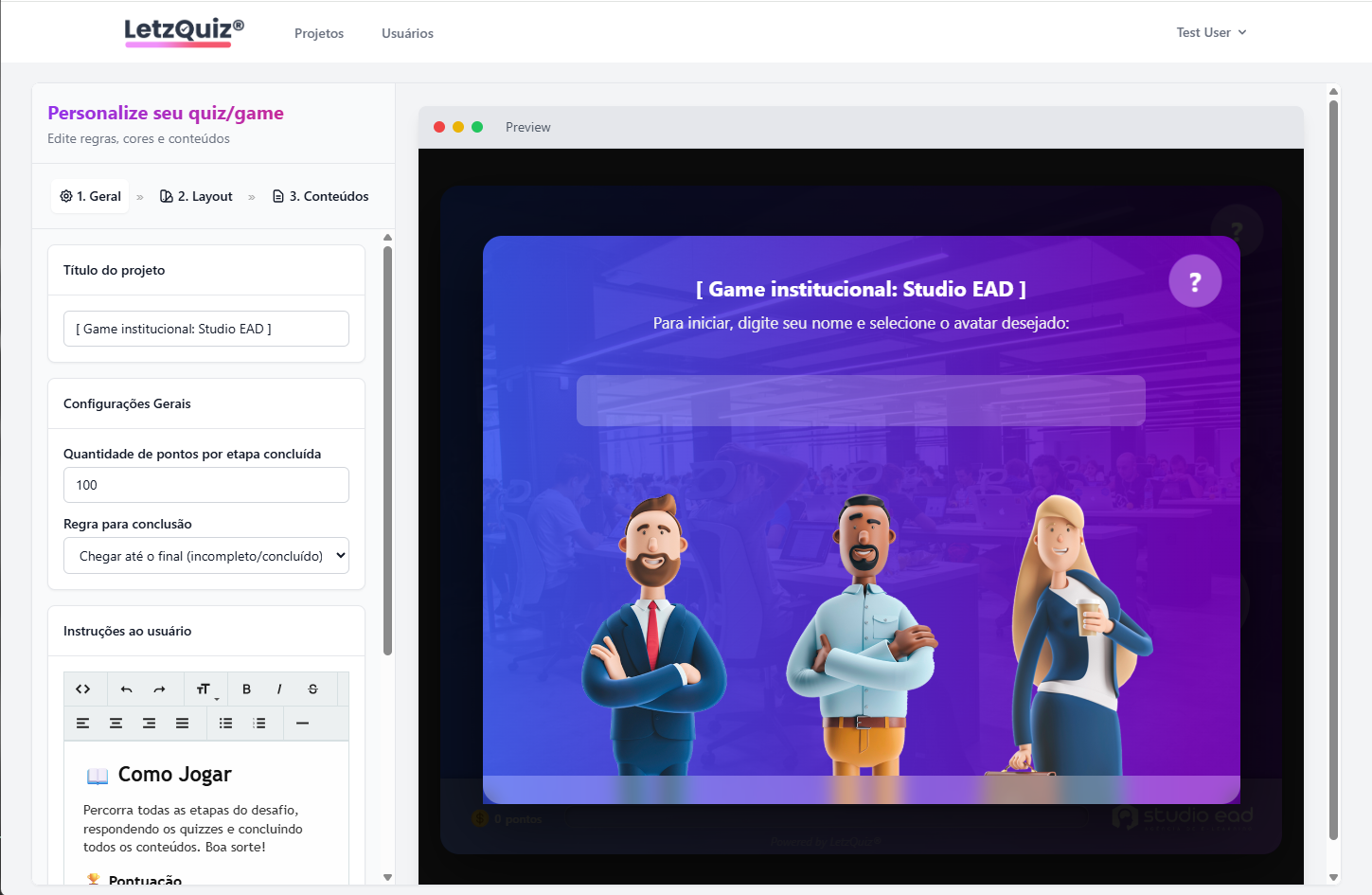Apply italic formatting in the editor
1372x895 pixels.
click(x=279, y=689)
